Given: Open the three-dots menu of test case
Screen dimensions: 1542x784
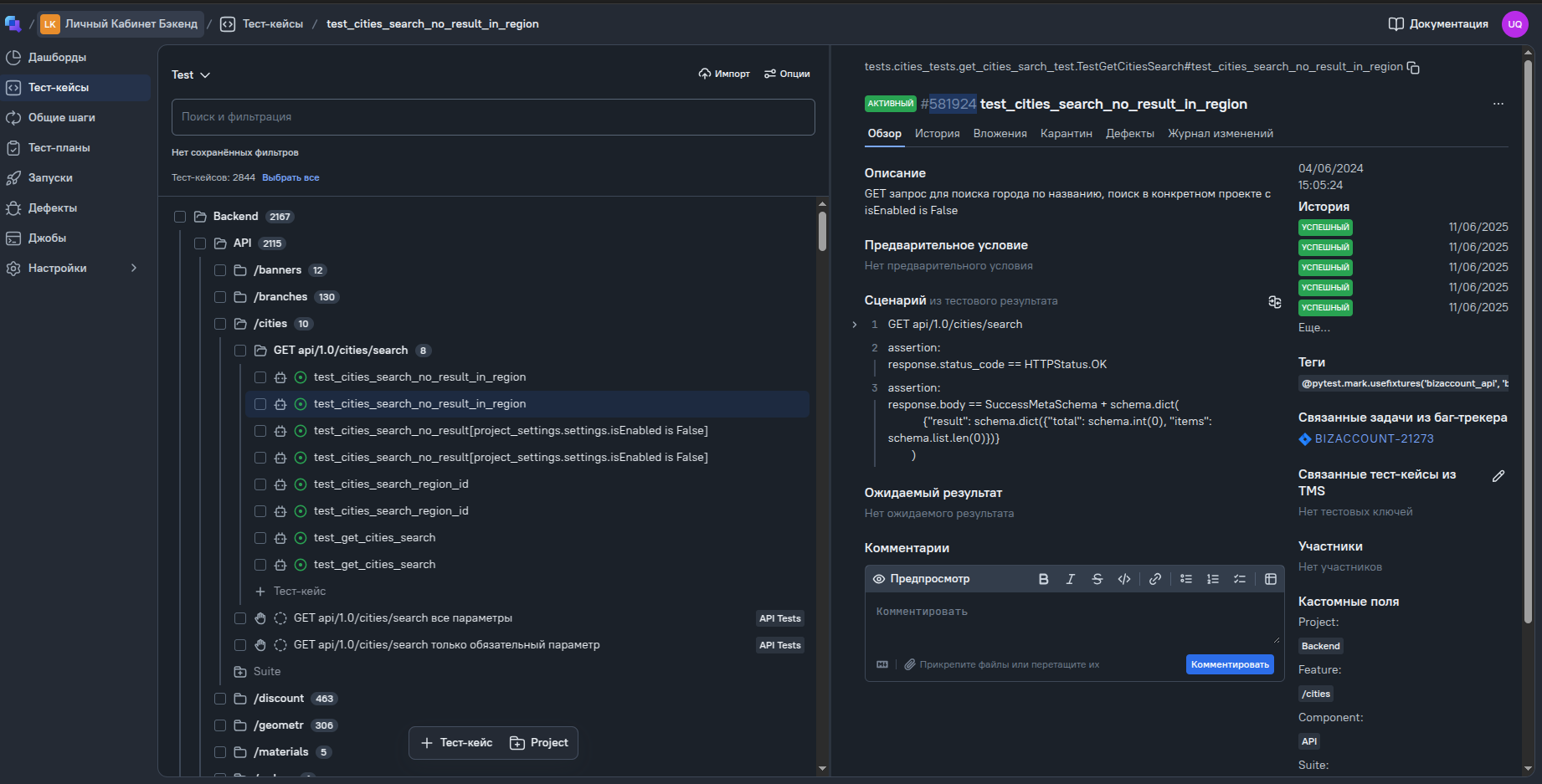Looking at the screenshot, I should point(1498,104).
